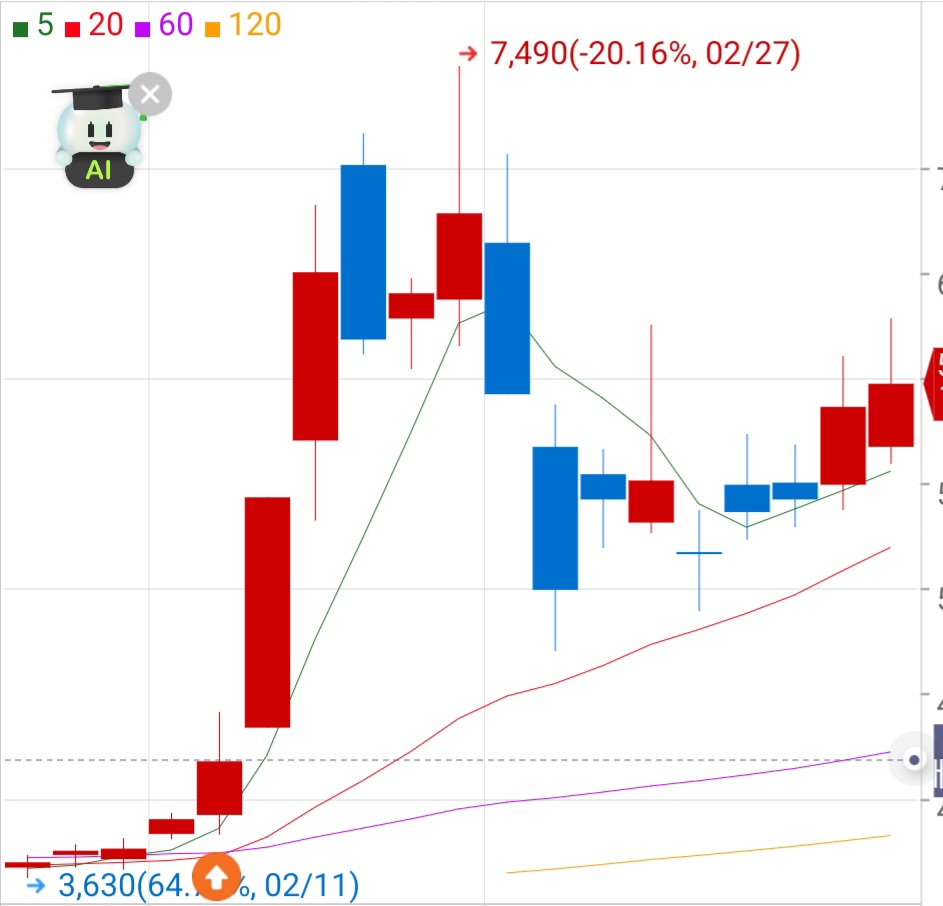Tap the blue arrow beside the 3,630 low
943x906 pixels.
click(36, 886)
